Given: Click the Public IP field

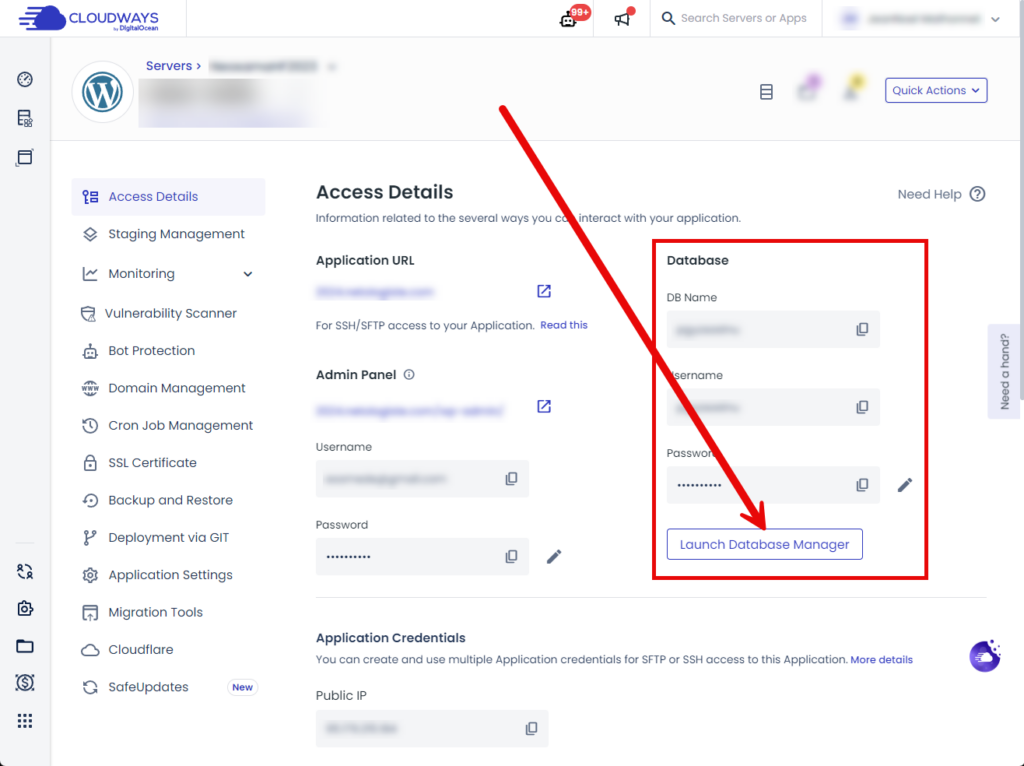Looking at the screenshot, I should click(x=432, y=728).
